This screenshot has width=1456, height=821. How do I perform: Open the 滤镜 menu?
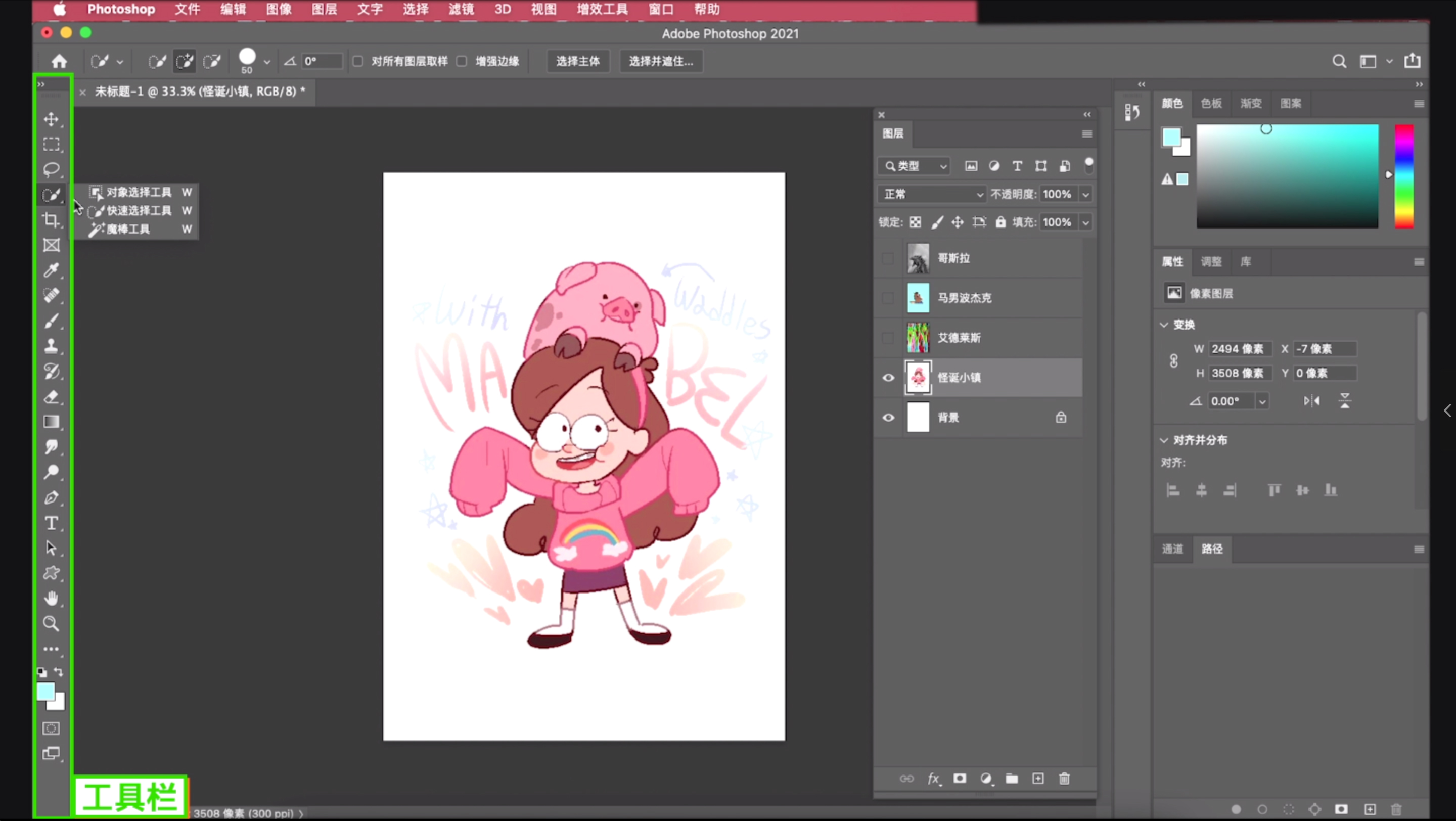(461, 9)
